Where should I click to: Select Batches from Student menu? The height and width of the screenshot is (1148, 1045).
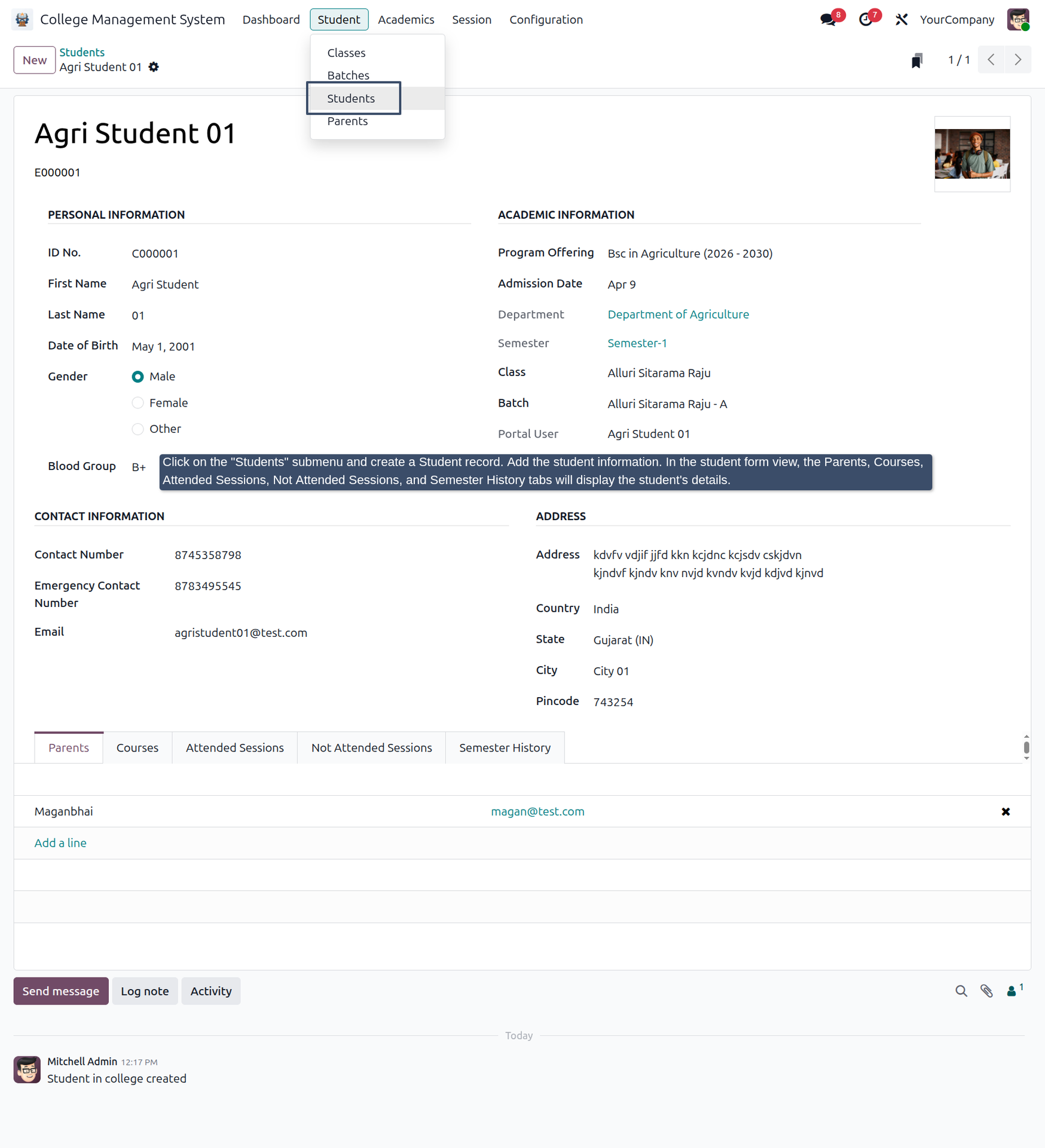click(x=348, y=76)
